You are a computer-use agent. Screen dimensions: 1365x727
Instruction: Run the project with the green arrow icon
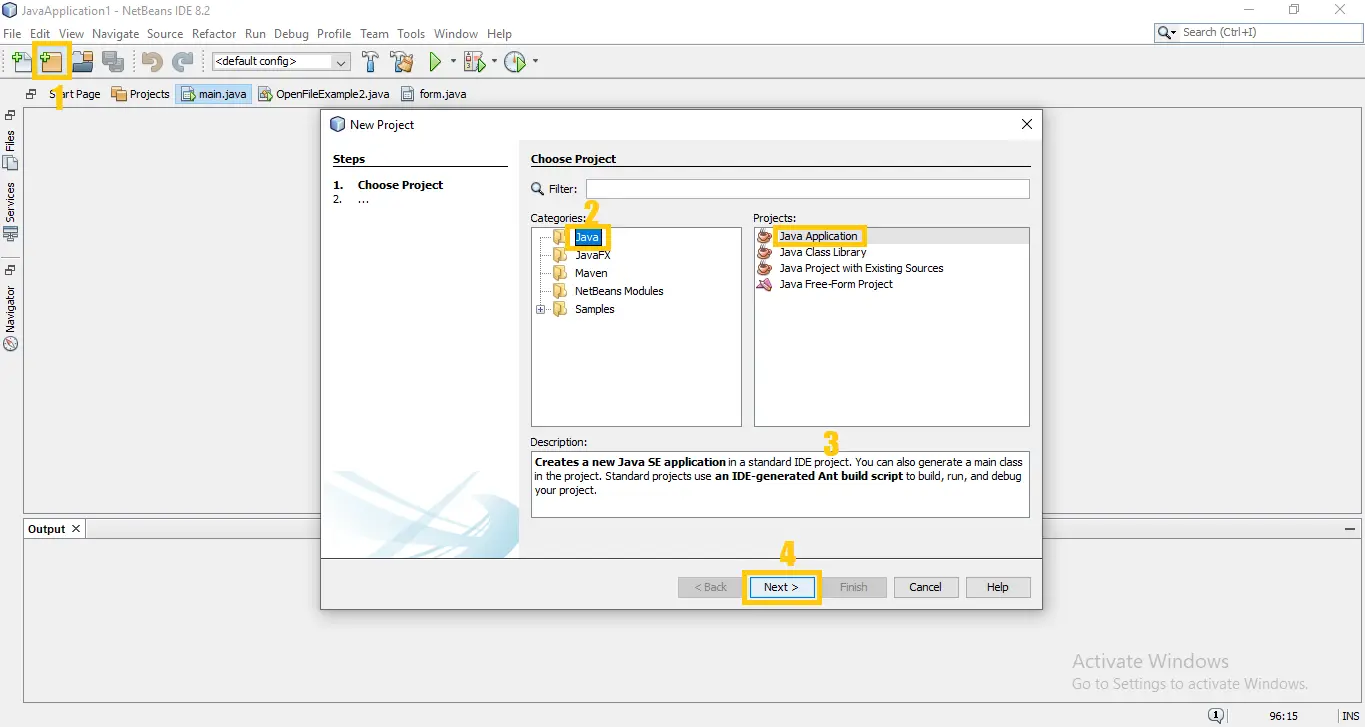coord(437,61)
